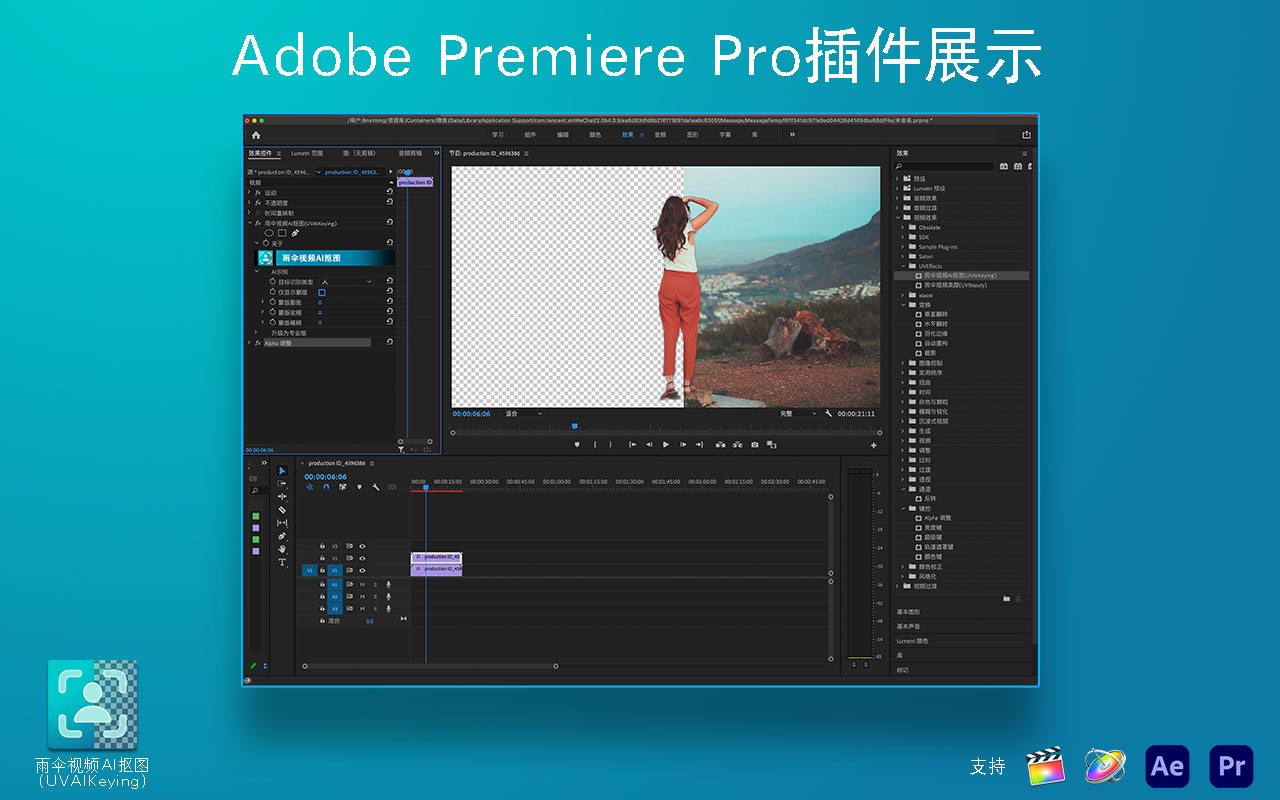Select the Ripple Edit tool
This screenshot has height=800, width=1280.
pos(282,497)
